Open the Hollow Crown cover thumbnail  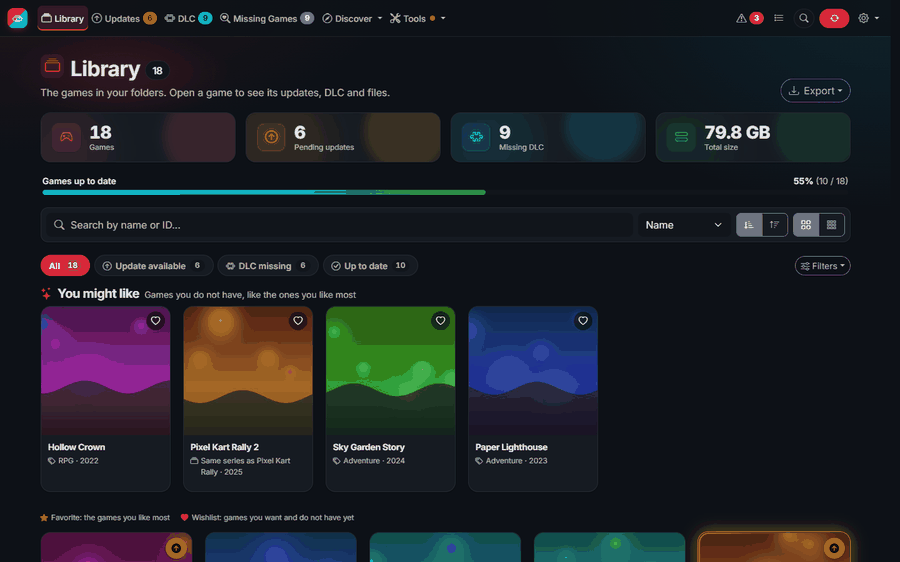[106, 371]
